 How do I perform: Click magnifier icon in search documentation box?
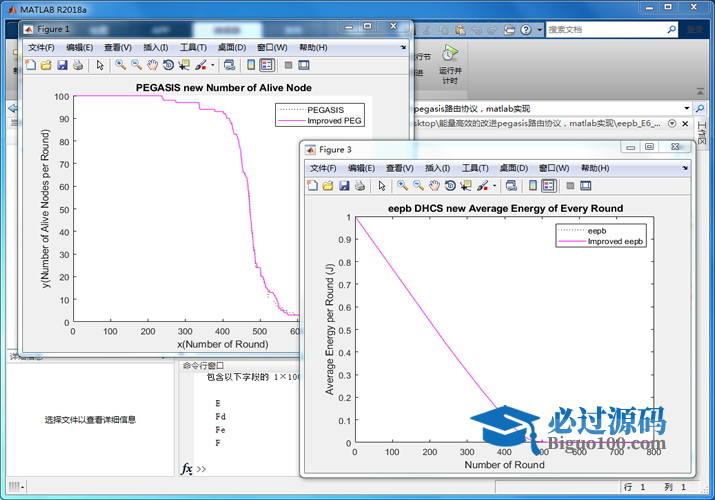(671, 30)
